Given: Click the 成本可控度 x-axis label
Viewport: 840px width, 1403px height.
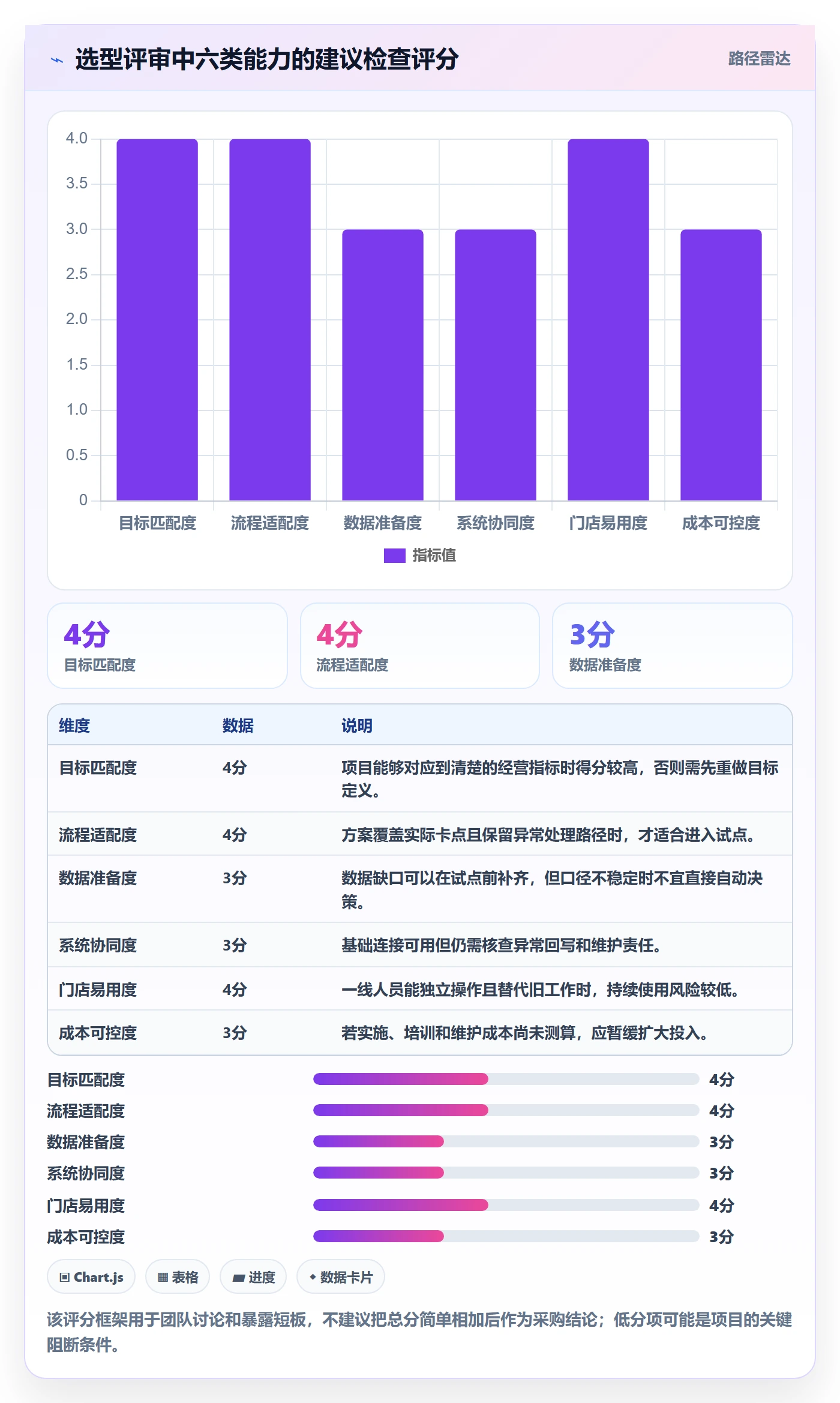Looking at the screenshot, I should pos(721,523).
